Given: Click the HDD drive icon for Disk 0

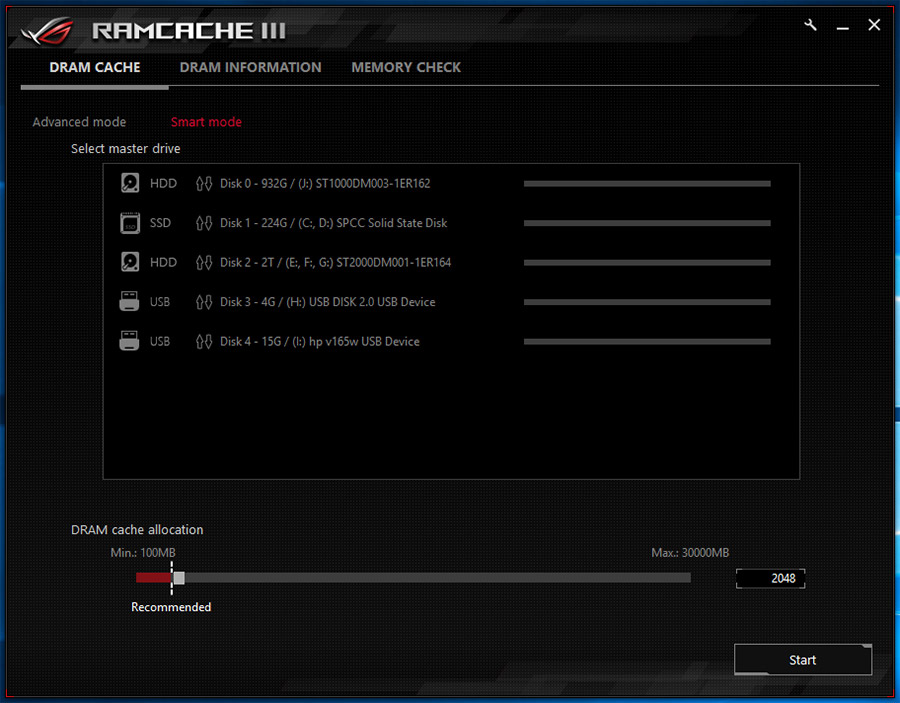Looking at the screenshot, I should click(130, 183).
